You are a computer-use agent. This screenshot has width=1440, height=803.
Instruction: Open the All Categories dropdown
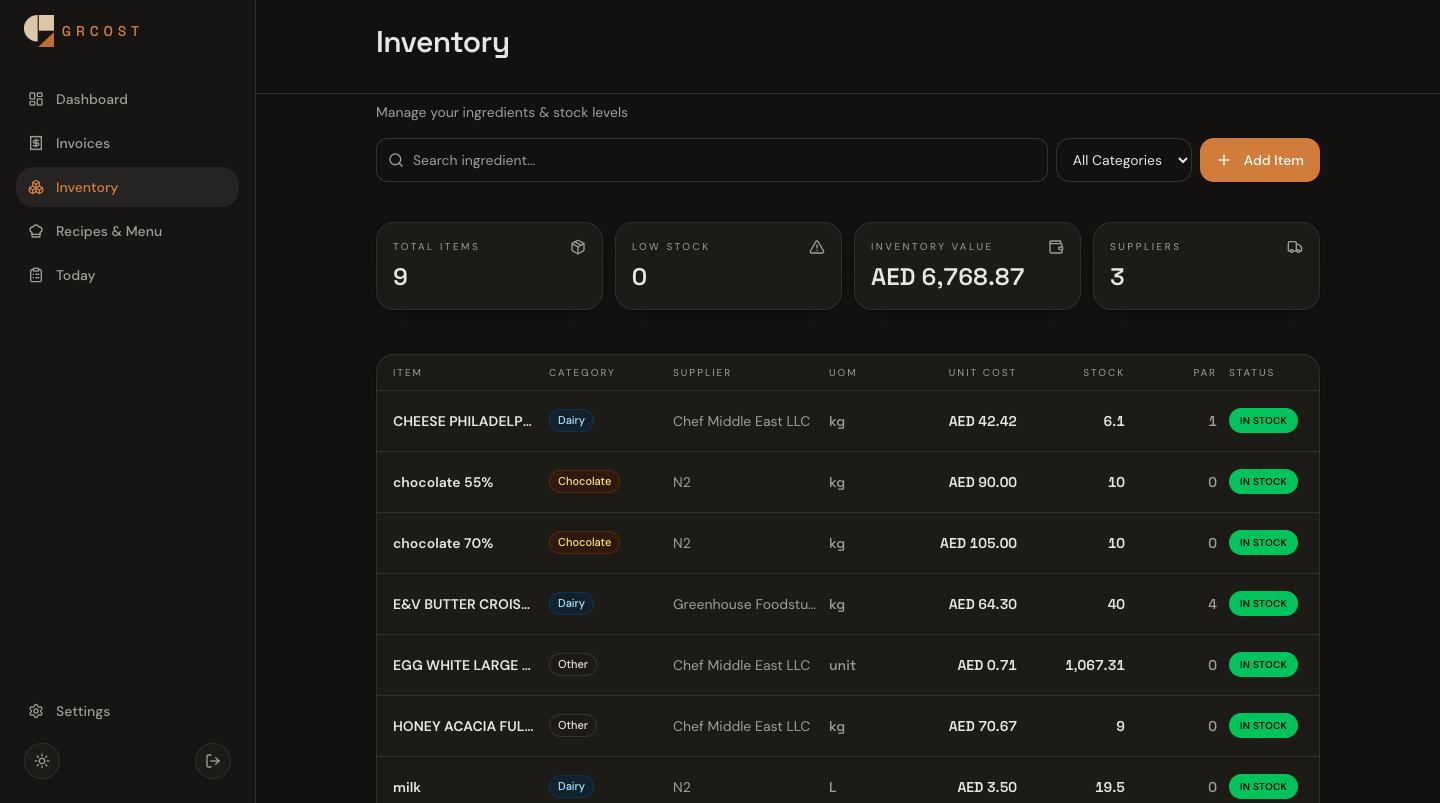click(1124, 160)
